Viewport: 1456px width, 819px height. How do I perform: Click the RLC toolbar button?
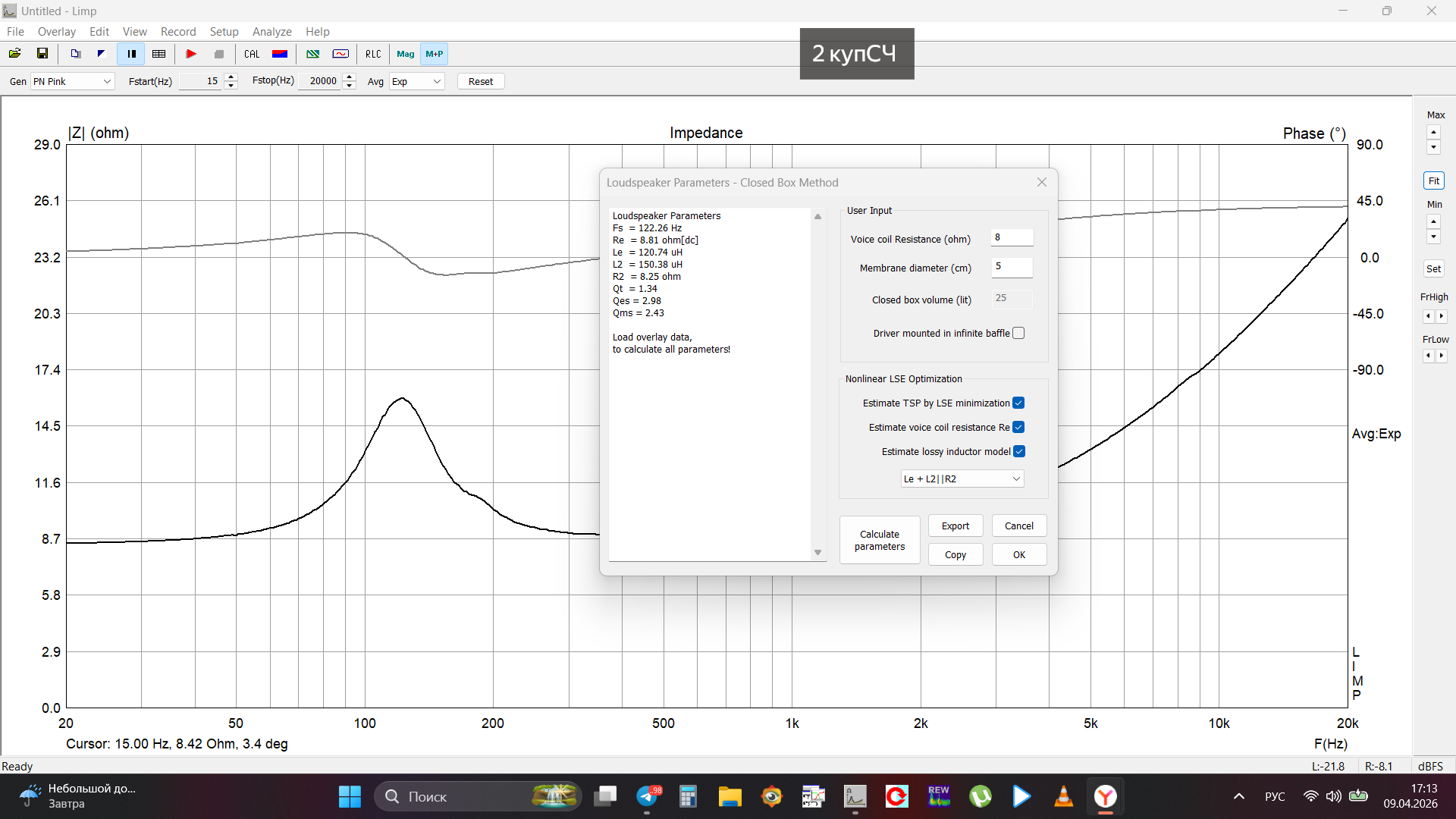(373, 54)
